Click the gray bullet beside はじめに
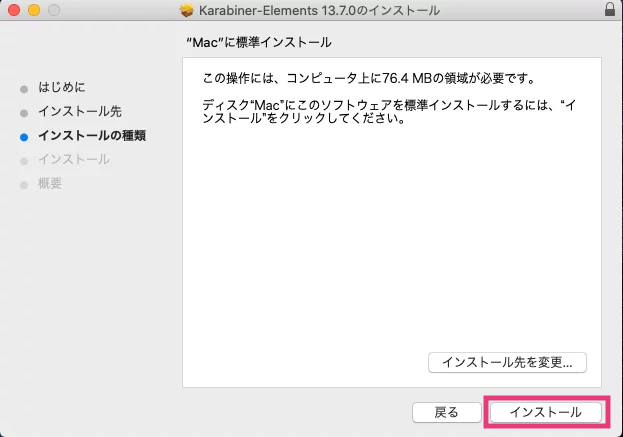This screenshot has width=623, height=437. pyautogui.click(x=24, y=89)
